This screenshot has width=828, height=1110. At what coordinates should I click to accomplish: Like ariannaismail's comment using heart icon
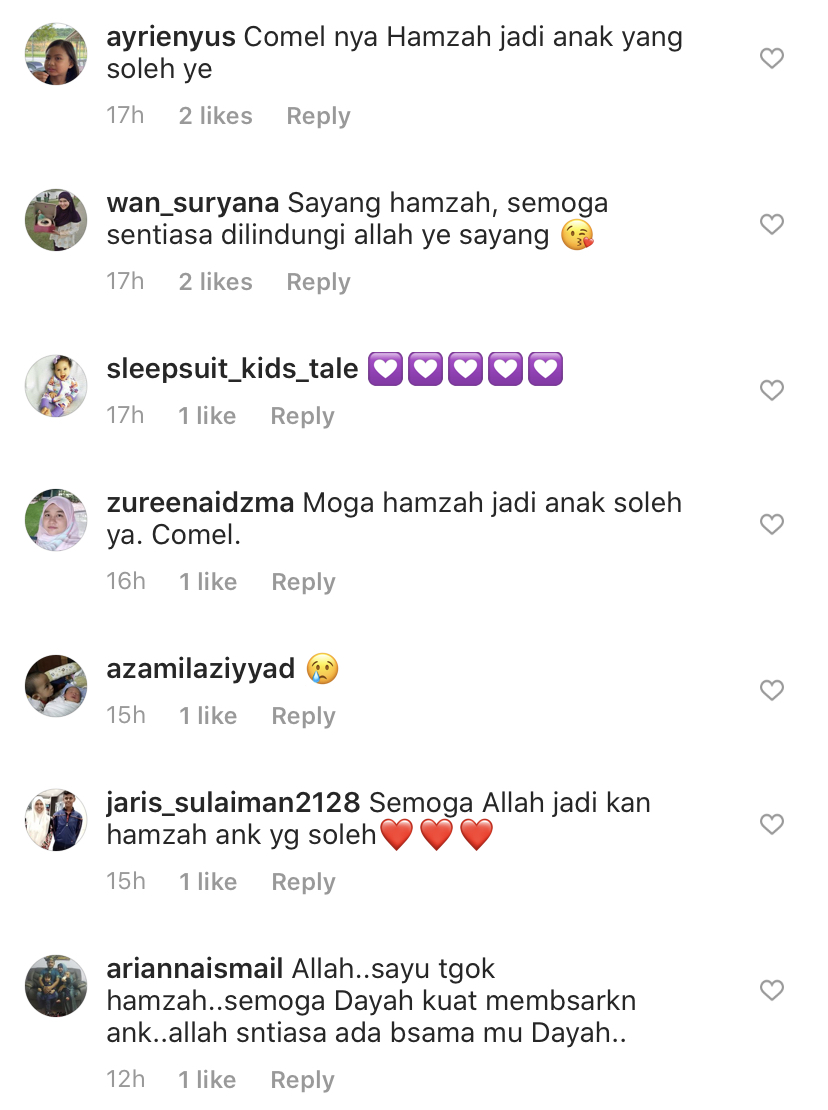tap(771, 990)
